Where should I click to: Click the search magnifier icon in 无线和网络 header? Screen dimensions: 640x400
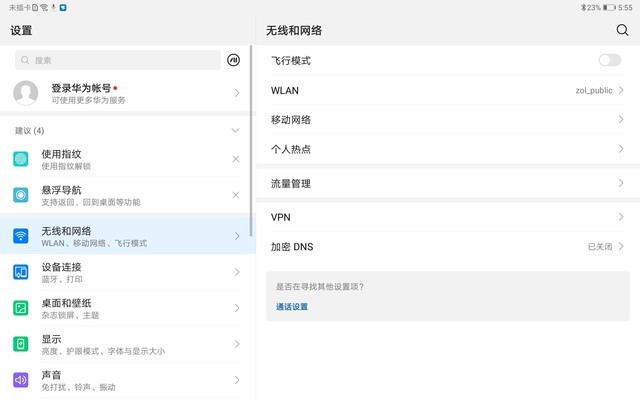coord(622,30)
